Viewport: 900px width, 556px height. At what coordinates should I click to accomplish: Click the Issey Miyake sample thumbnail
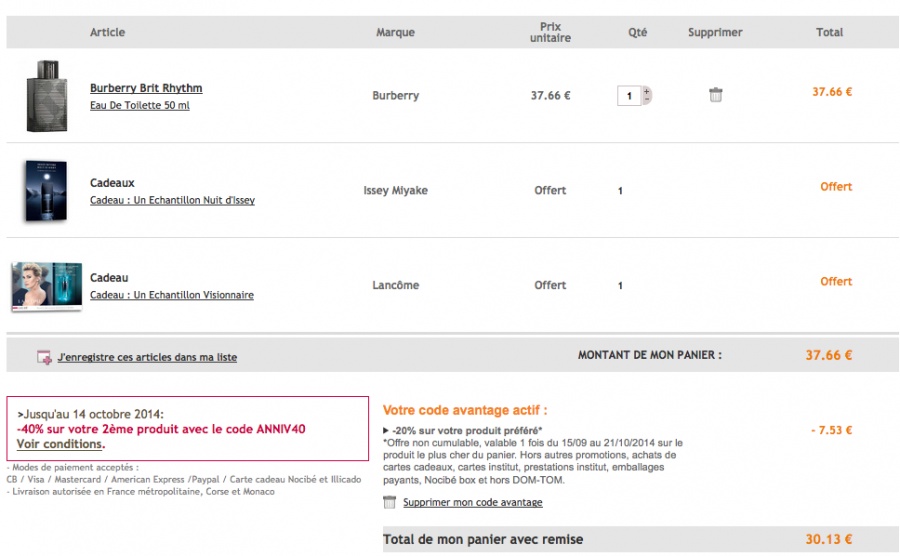point(44,191)
